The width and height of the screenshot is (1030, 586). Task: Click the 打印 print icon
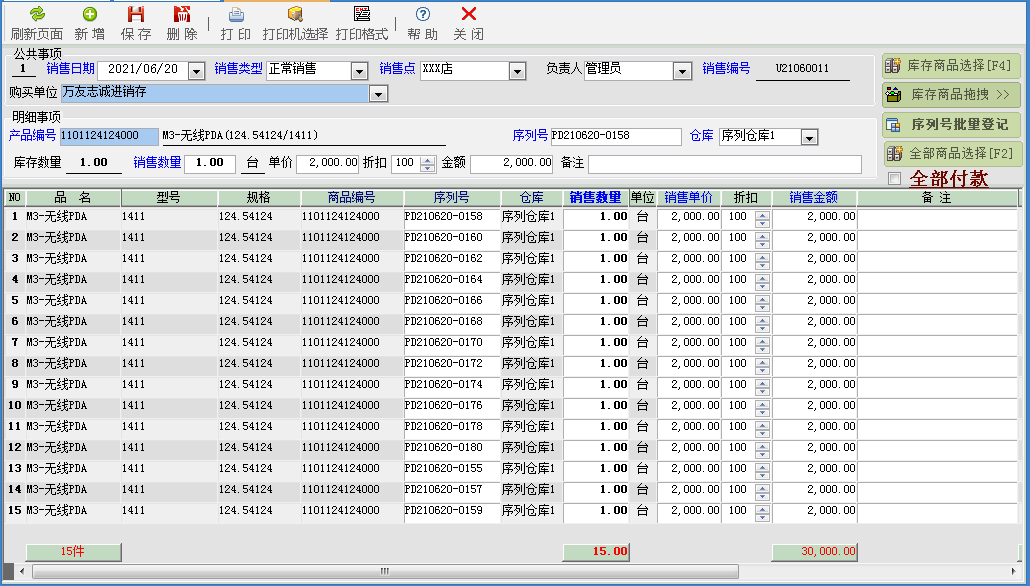[236, 15]
